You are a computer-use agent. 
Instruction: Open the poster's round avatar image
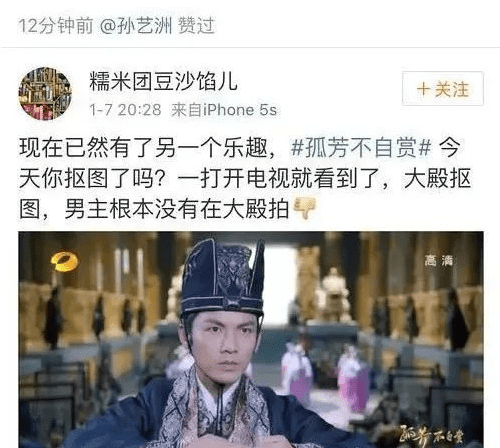[45, 93]
